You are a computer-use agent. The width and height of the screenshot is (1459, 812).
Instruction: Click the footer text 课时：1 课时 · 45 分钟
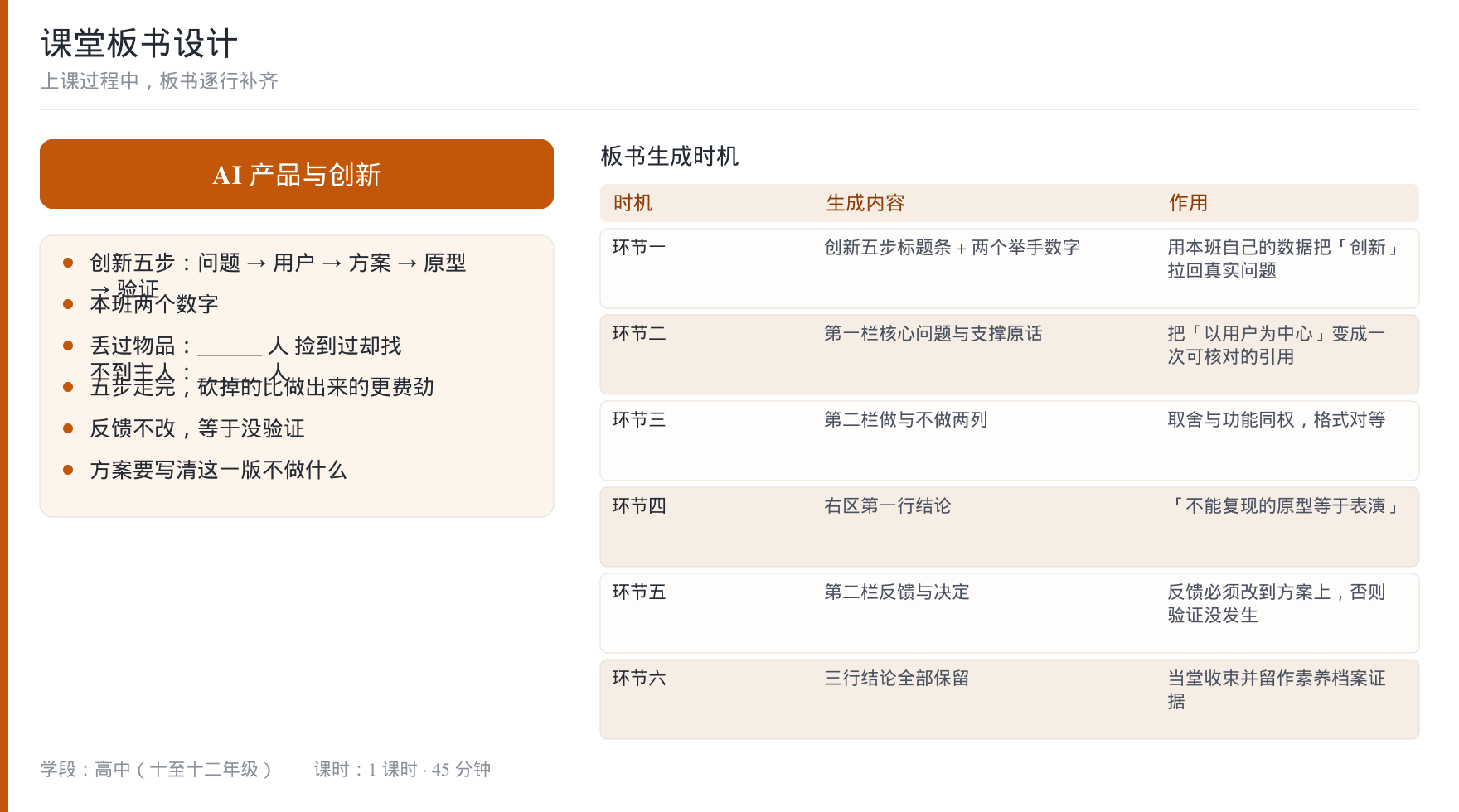pos(402,769)
